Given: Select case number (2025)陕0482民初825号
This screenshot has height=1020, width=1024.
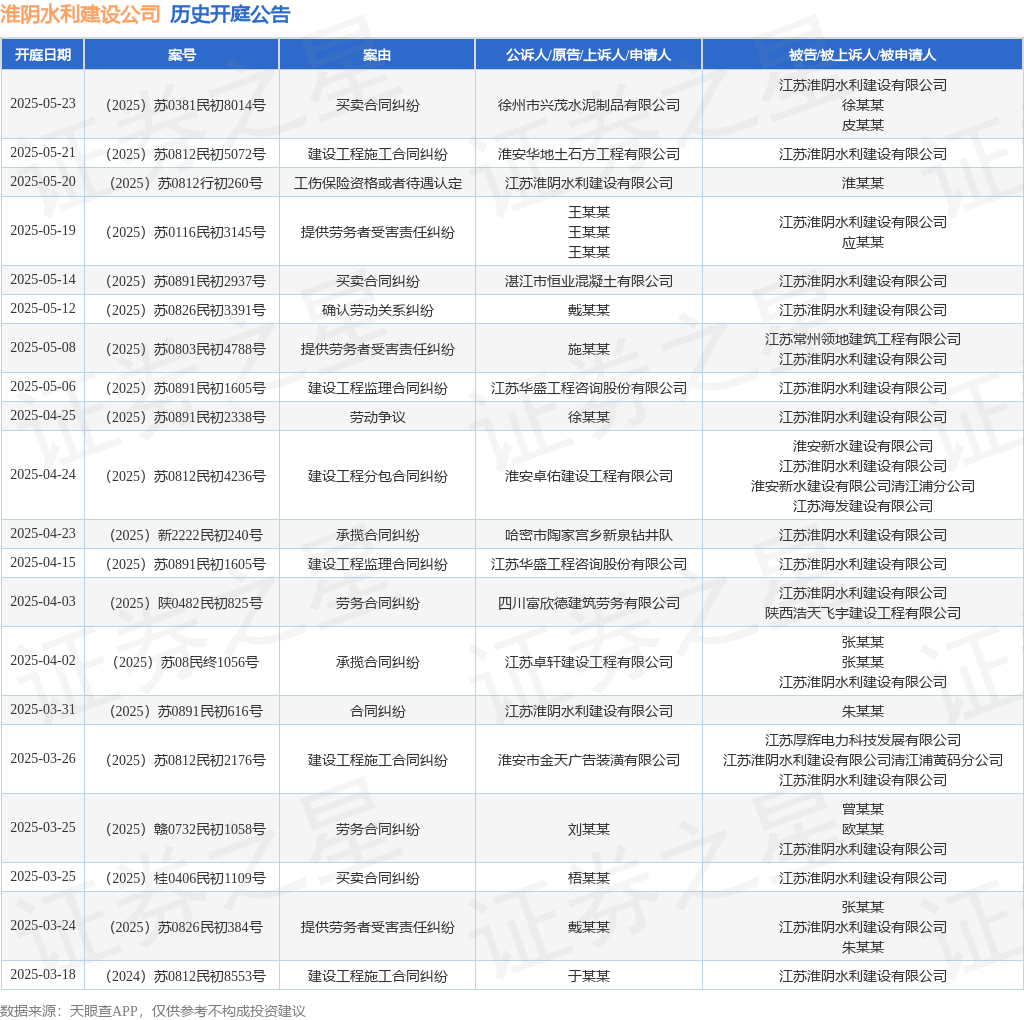Looking at the screenshot, I should tap(185, 603).
